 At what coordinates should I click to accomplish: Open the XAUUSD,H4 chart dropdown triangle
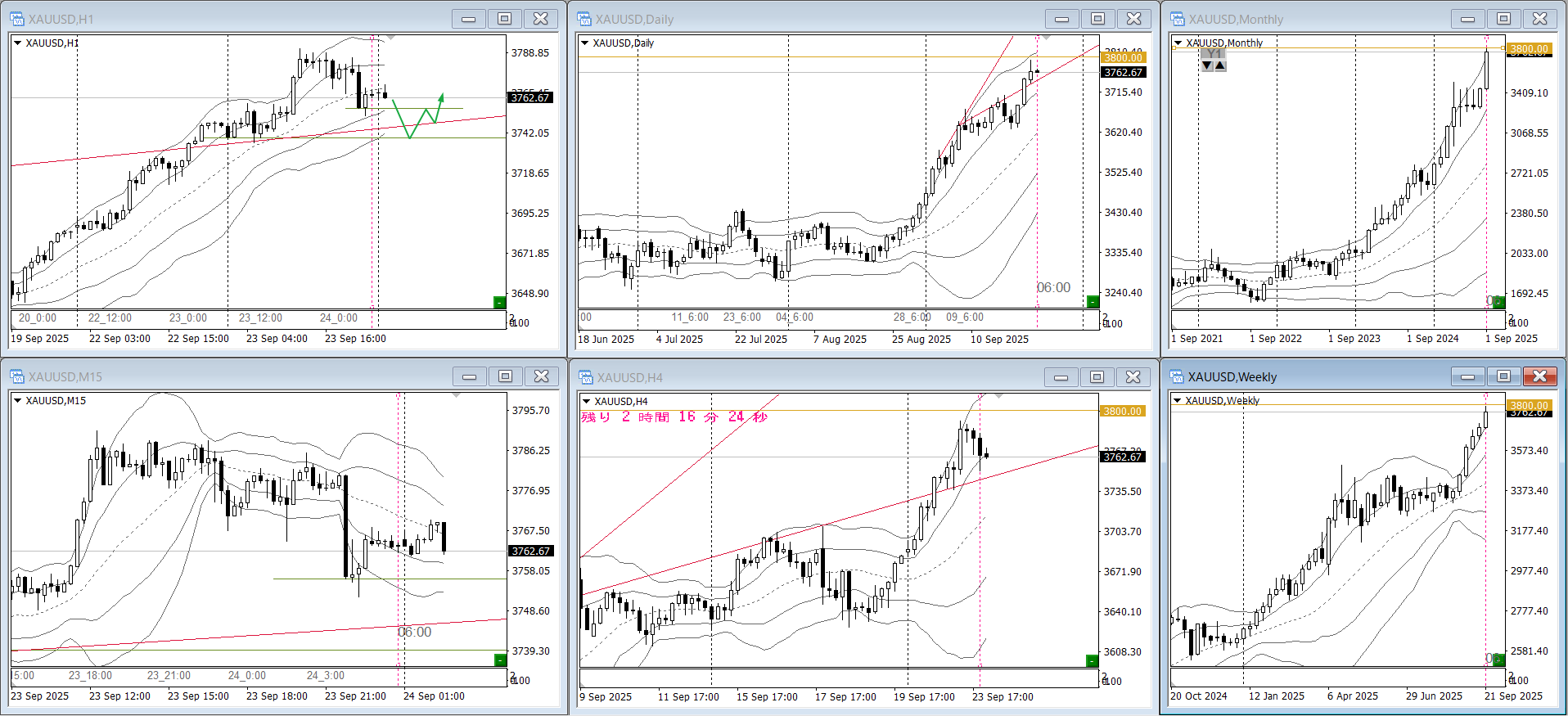coord(585,401)
